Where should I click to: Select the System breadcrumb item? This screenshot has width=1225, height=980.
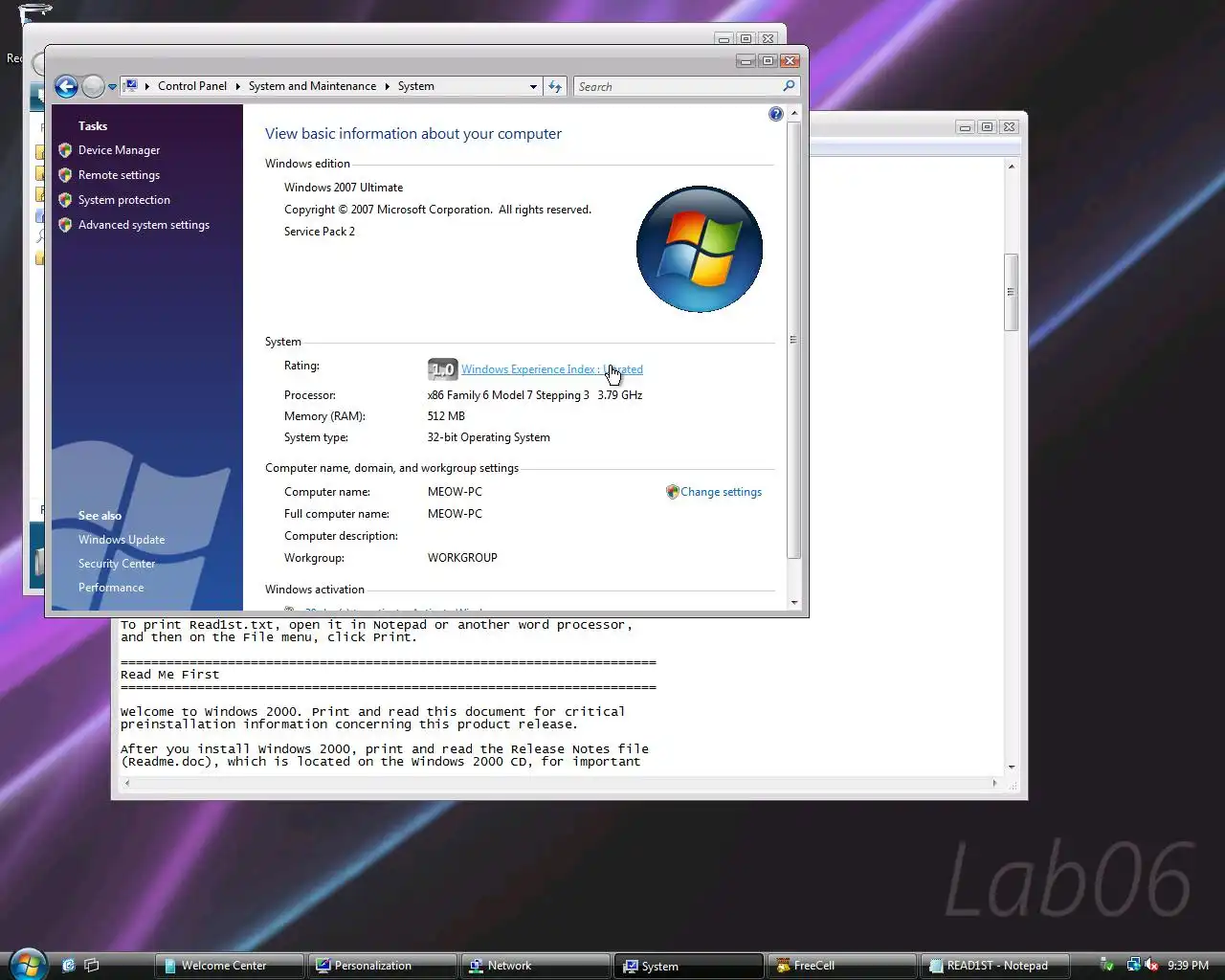(x=416, y=86)
